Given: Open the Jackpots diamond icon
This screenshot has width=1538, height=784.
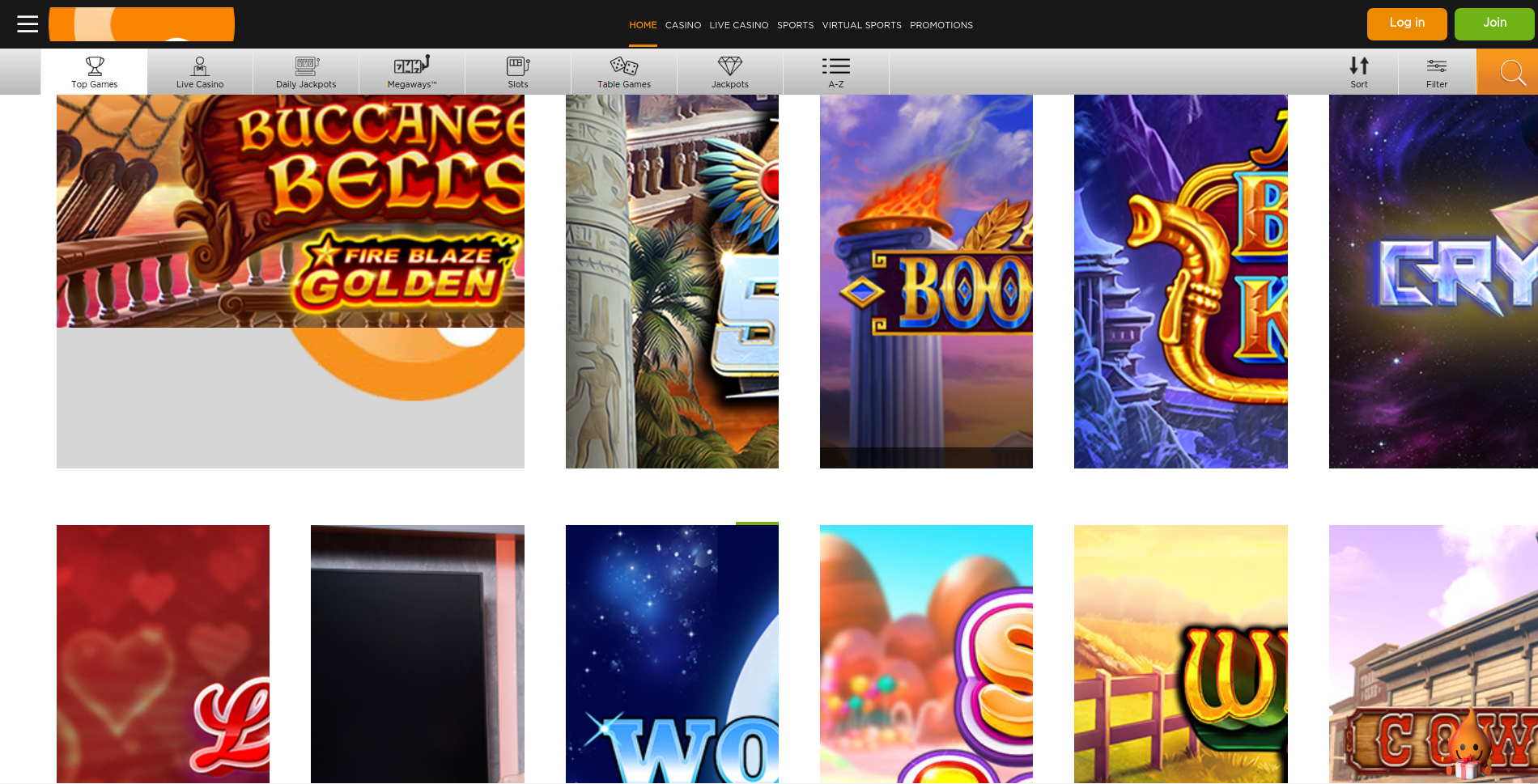Looking at the screenshot, I should pyautogui.click(x=730, y=66).
